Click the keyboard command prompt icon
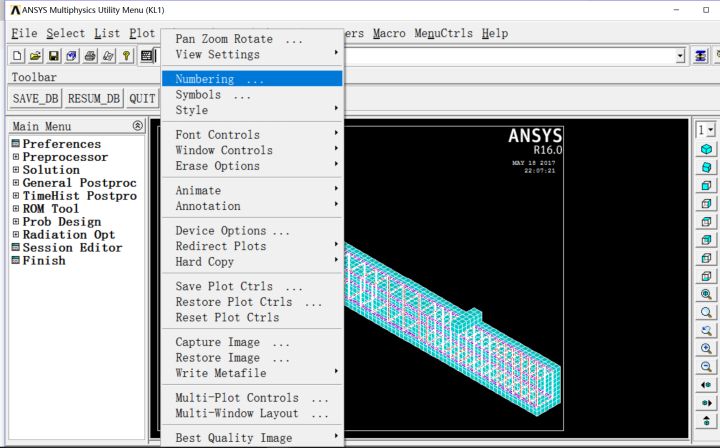 click(x=146, y=56)
